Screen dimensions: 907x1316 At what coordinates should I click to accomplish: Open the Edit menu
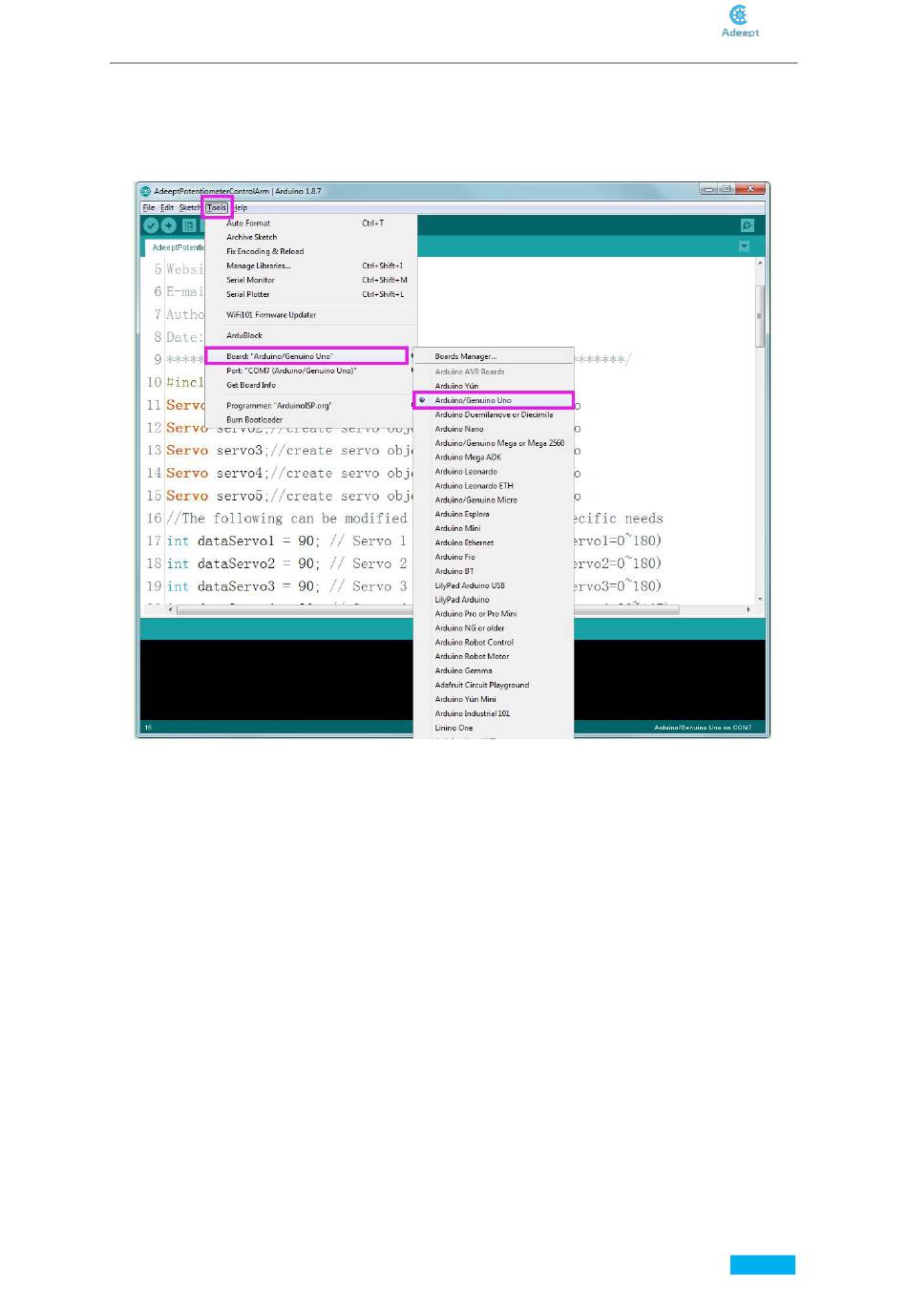167,207
